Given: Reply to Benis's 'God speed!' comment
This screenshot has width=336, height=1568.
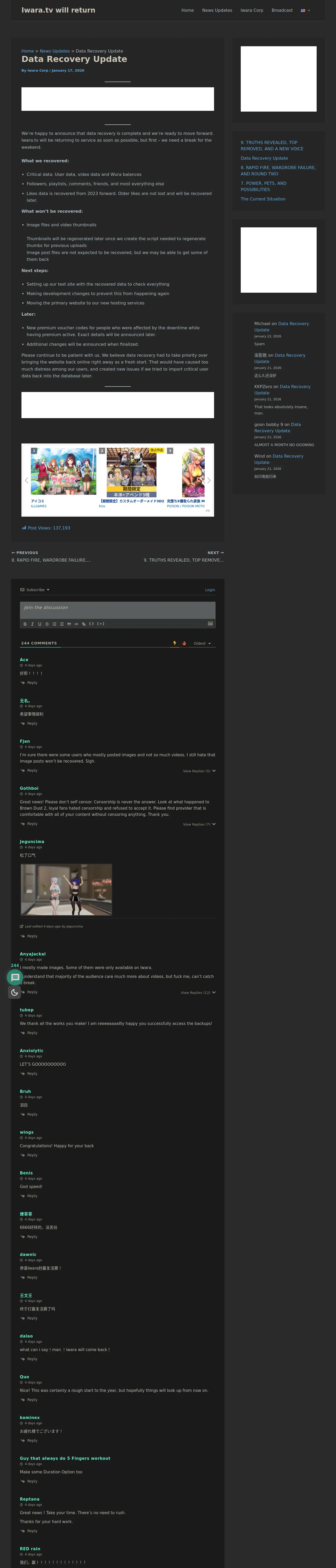Looking at the screenshot, I should click(29, 1196).
